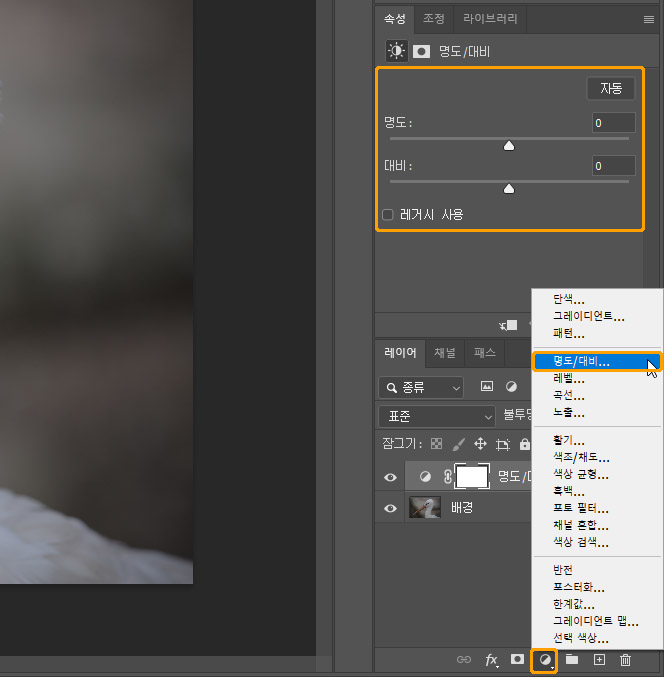Toggle the 레거시 사용 checkbox
This screenshot has height=677, width=664.
(x=388, y=215)
